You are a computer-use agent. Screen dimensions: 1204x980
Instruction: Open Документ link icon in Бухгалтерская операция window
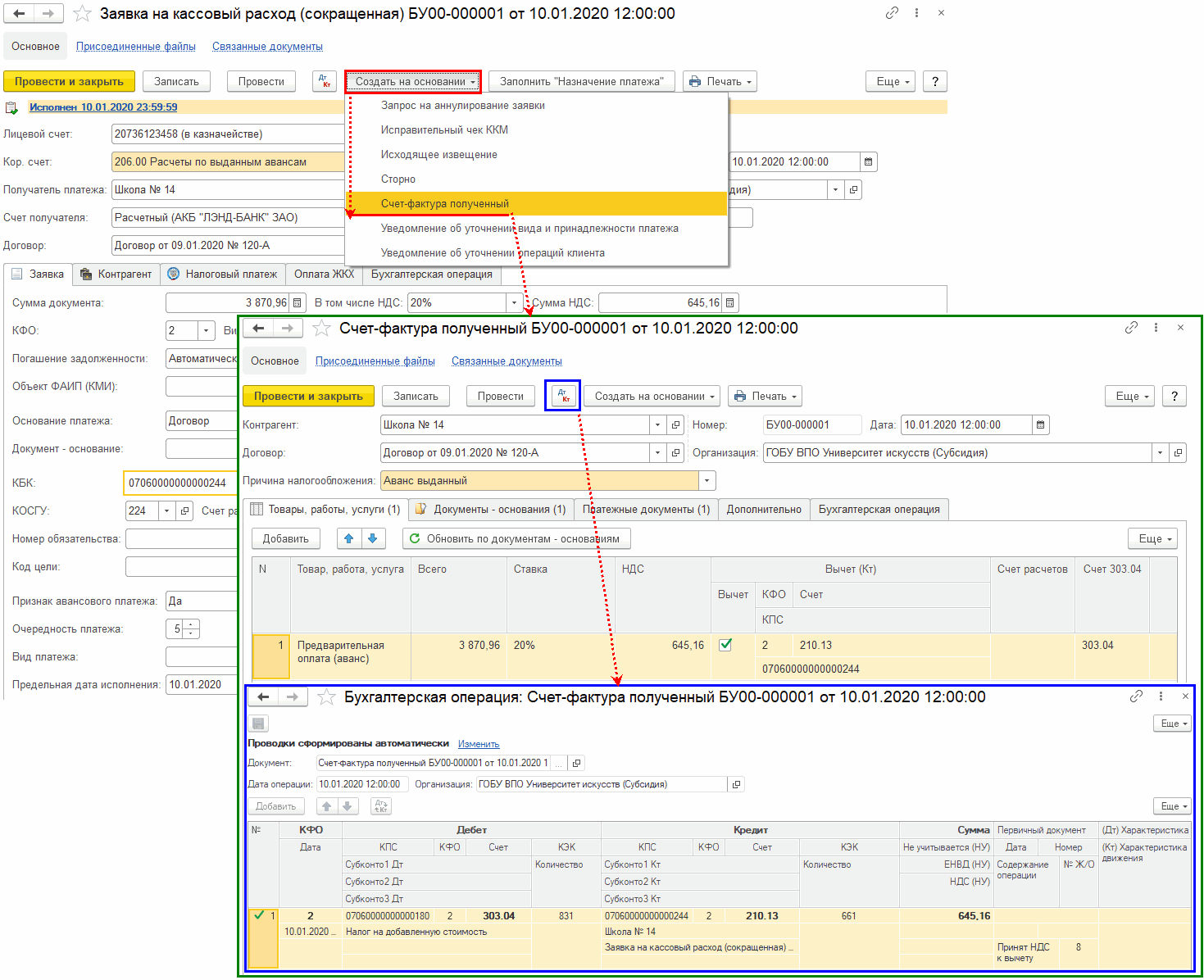576,763
